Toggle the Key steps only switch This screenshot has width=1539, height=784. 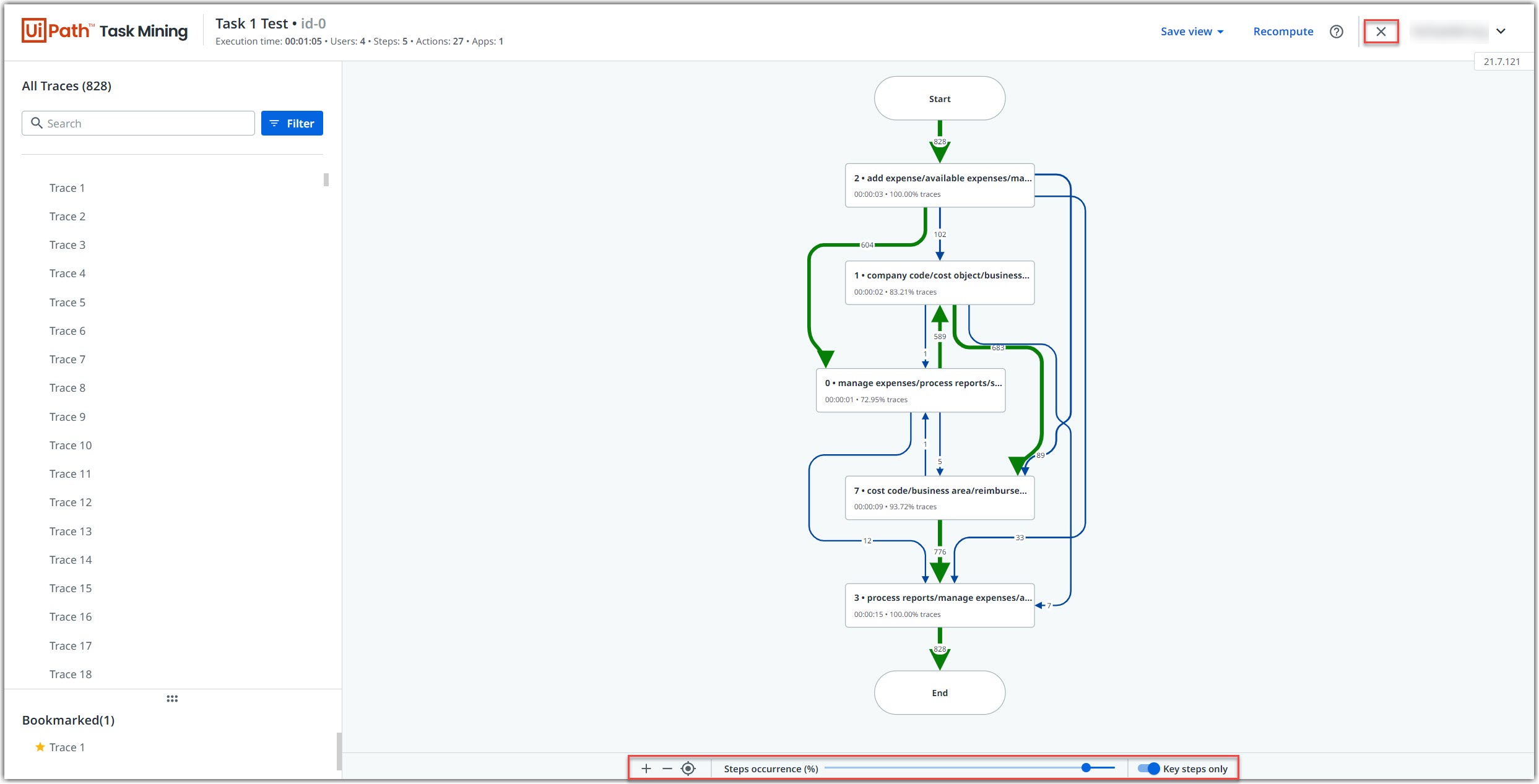click(1148, 769)
